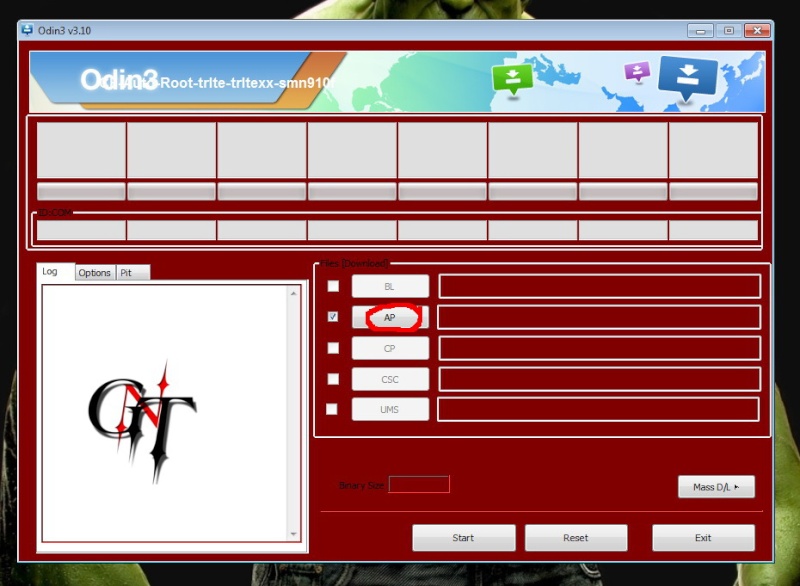800x586 pixels.
Task: Enable the BL file checkbox
Action: tap(333, 286)
